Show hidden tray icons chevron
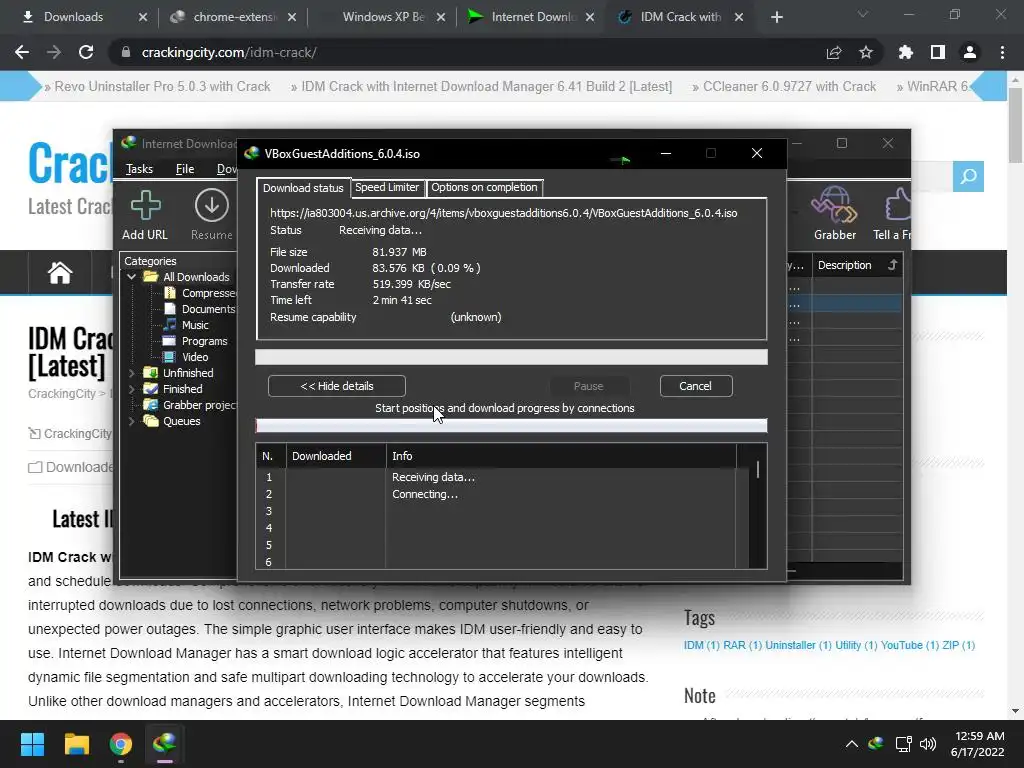 (x=852, y=744)
